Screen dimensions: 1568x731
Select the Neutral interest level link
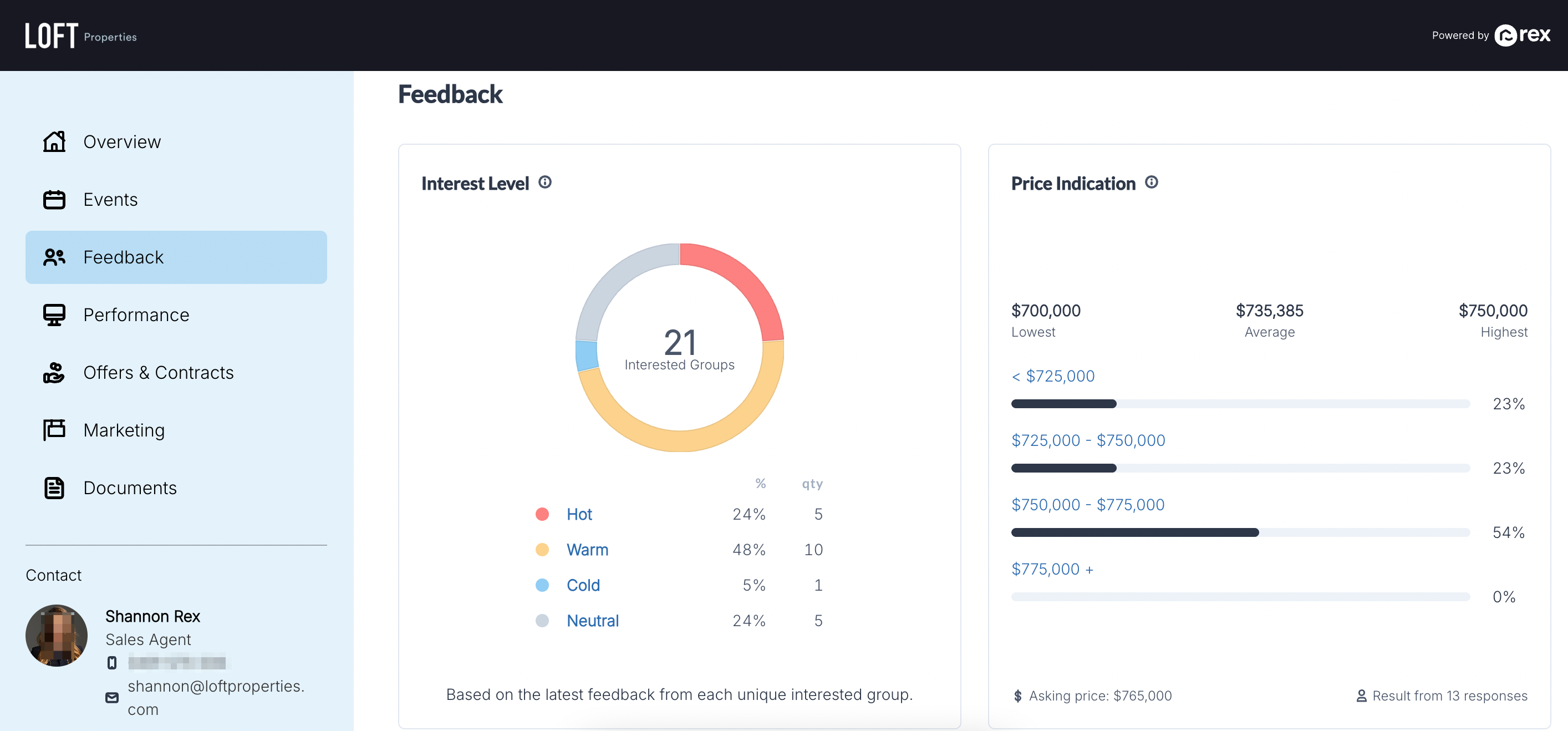click(x=592, y=620)
